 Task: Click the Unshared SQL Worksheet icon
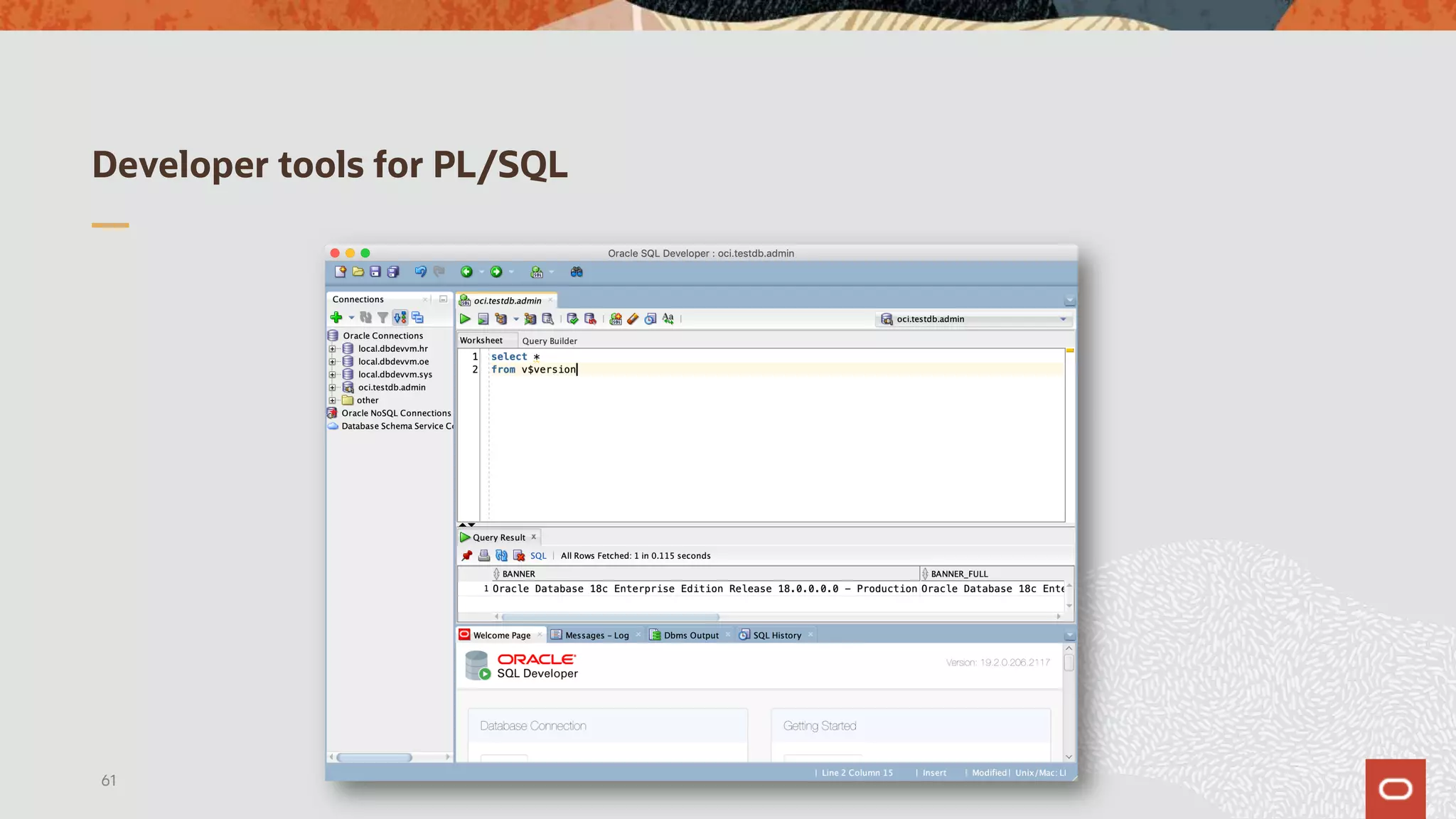click(x=616, y=318)
